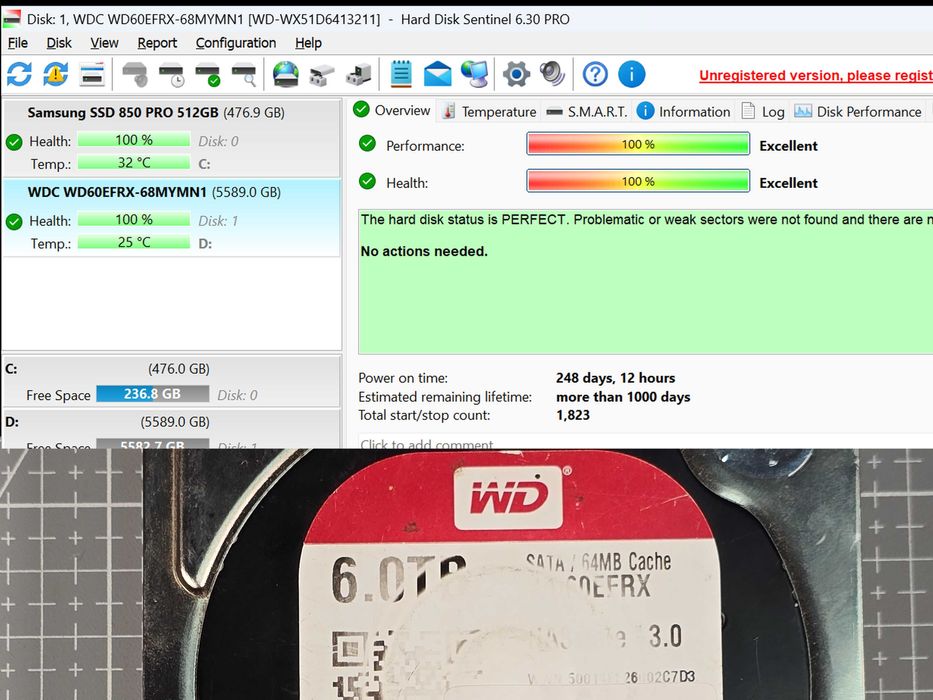Screen dimensions: 933x700
Task: Click green check next to Overview Health row
Action: click(x=367, y=181)
